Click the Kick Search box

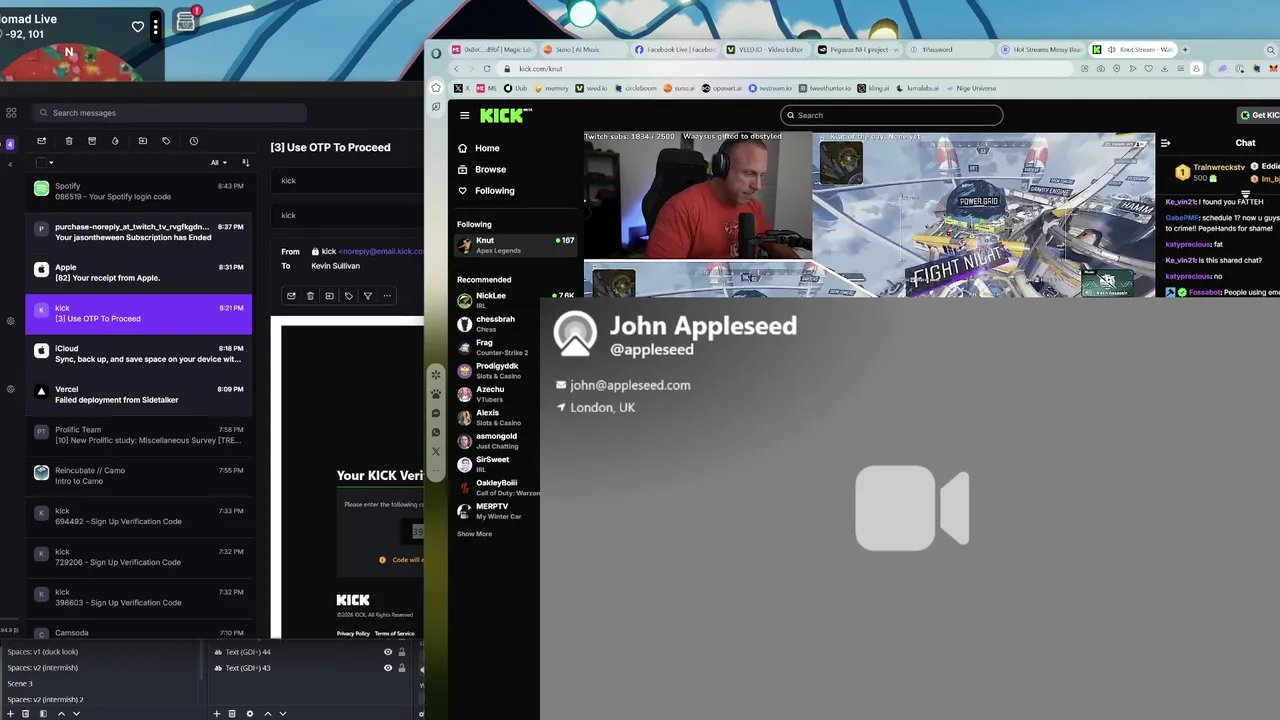point(891,115)
